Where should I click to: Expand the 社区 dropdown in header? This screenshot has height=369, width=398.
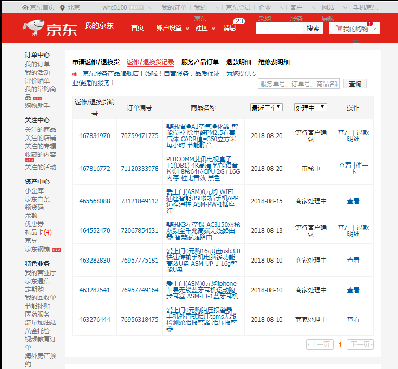coord(205,28)
